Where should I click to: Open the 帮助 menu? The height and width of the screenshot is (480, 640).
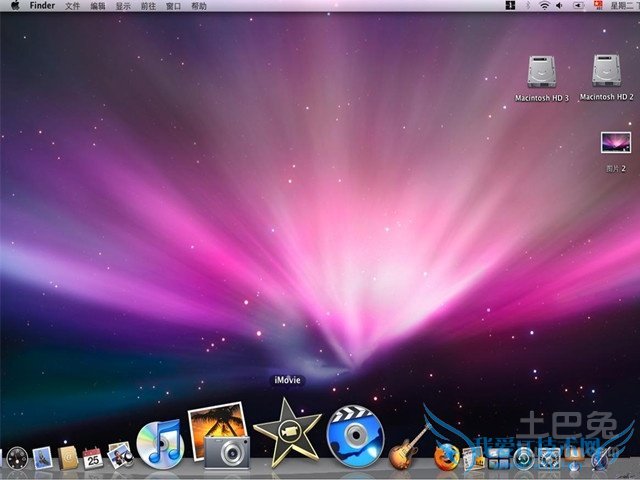point(199,6)
